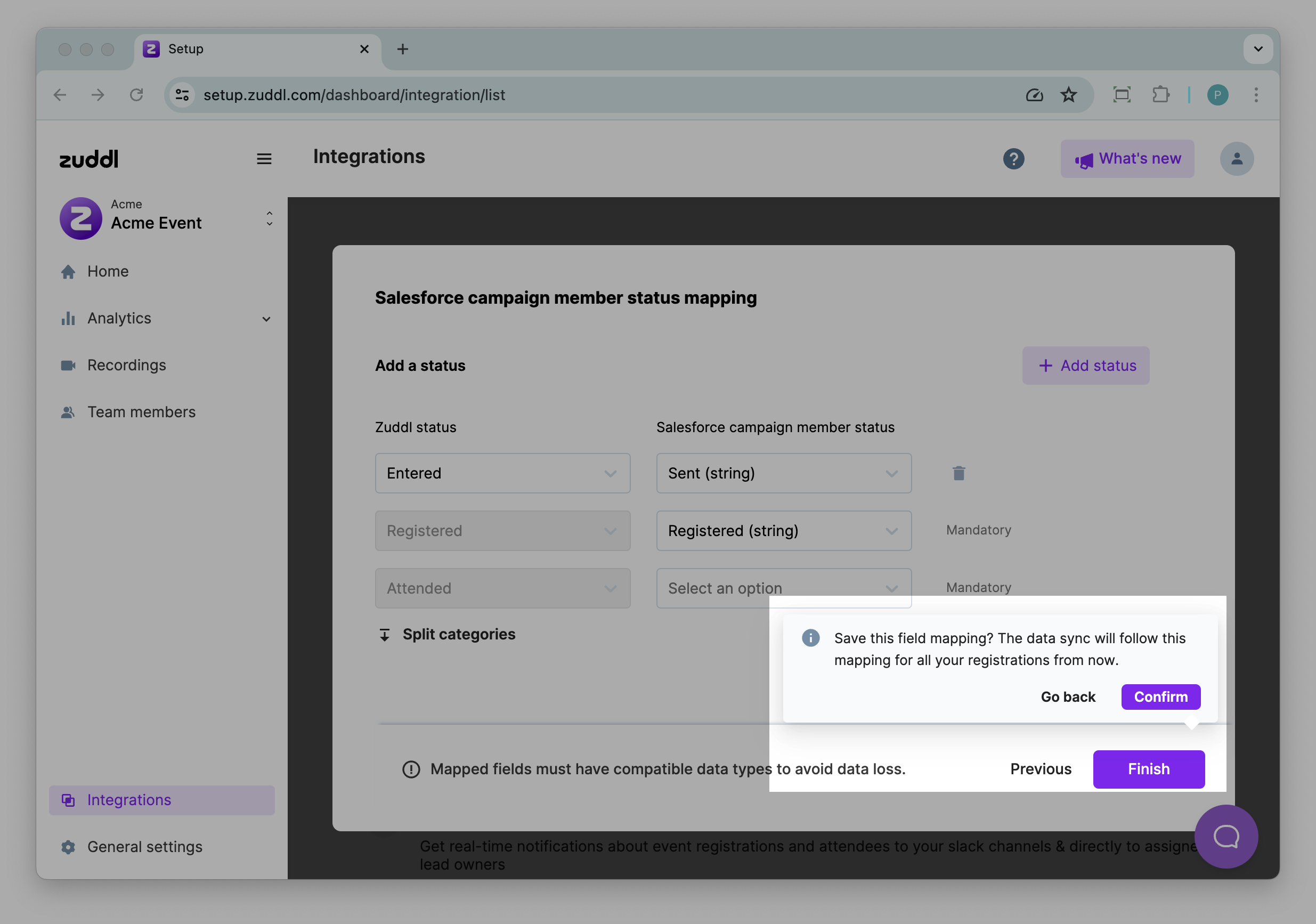Screen dimensions: 1316x924
Task: Go to Recordings in sidebar
Action: coord(127,365)
